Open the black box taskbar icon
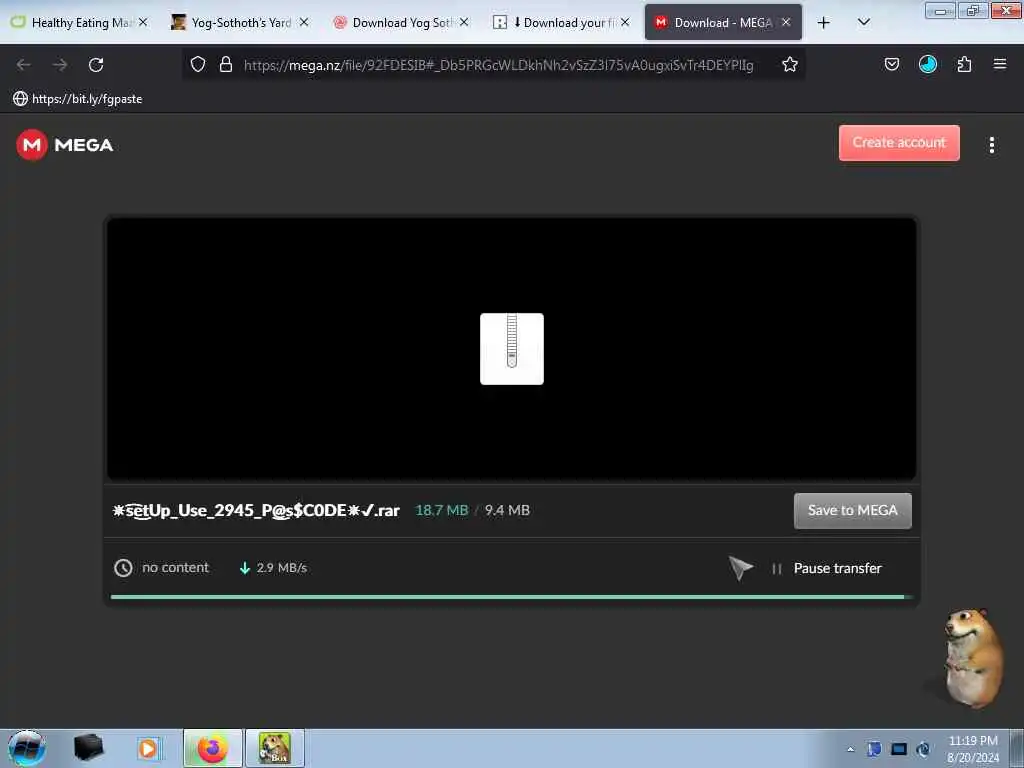 click(88, 748)
